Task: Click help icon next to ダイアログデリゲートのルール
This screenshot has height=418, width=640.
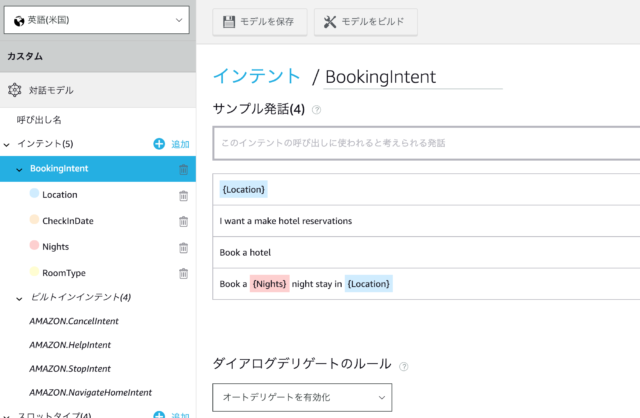Action: pos(404,366)
